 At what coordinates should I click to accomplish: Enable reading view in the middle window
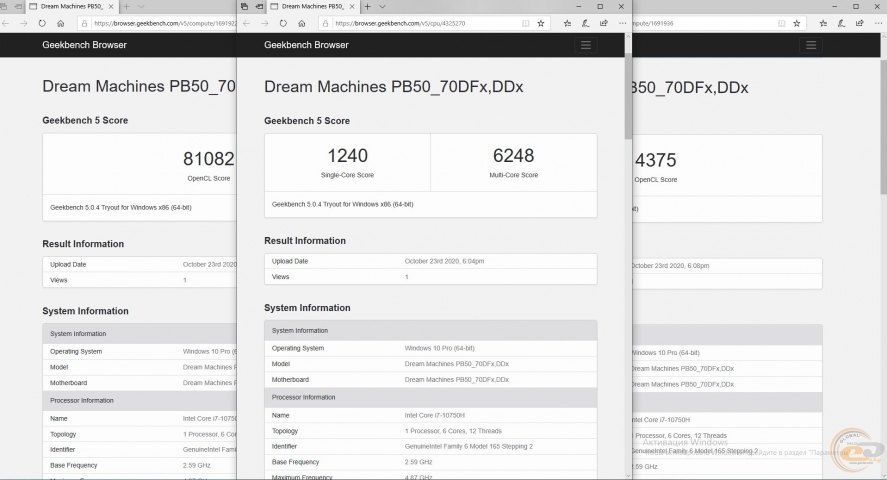coord(526,23)
